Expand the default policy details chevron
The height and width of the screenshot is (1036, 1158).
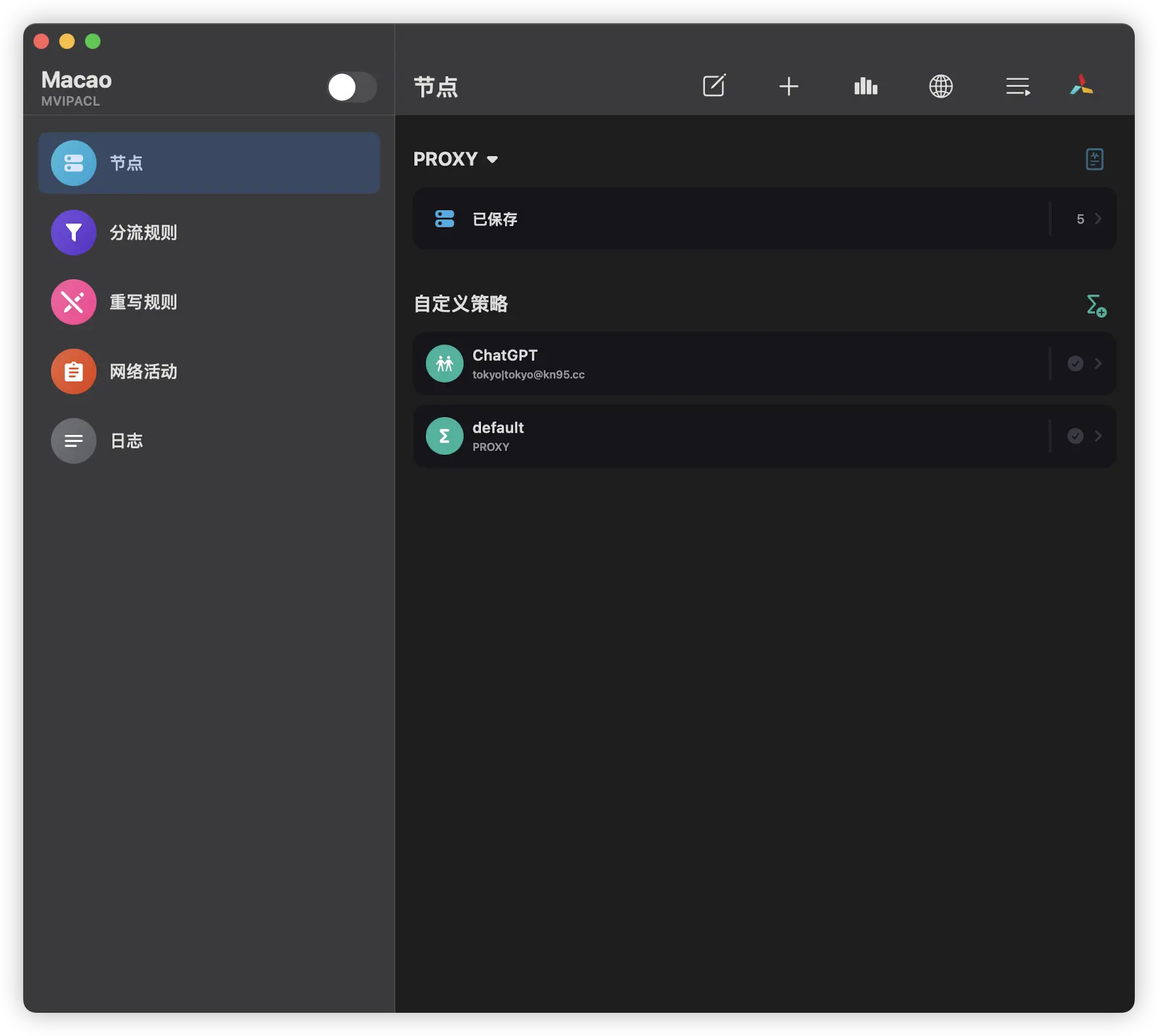[1099, 436]
